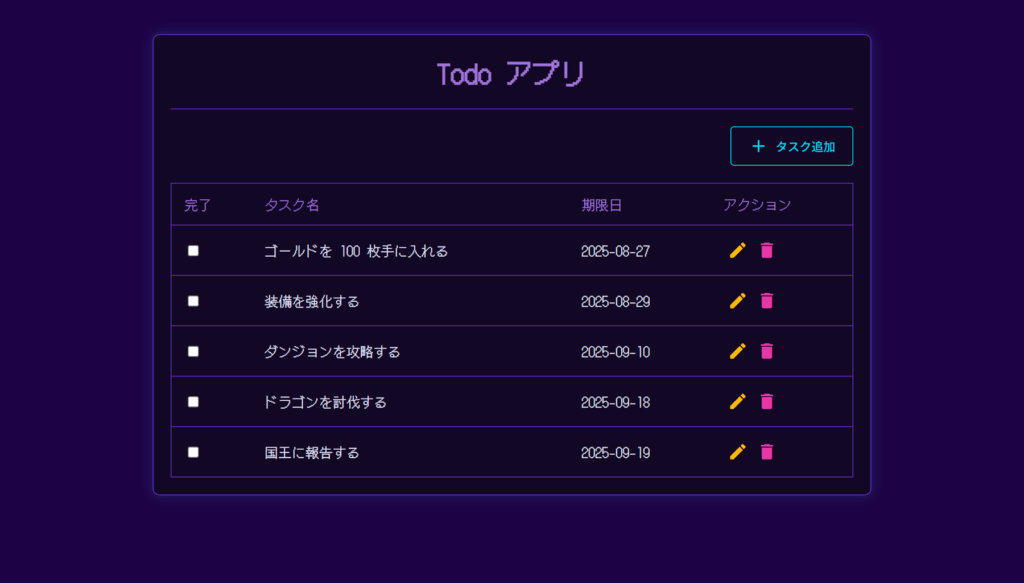Remove the ダンジョンを攻略する task

click(767, 351)
